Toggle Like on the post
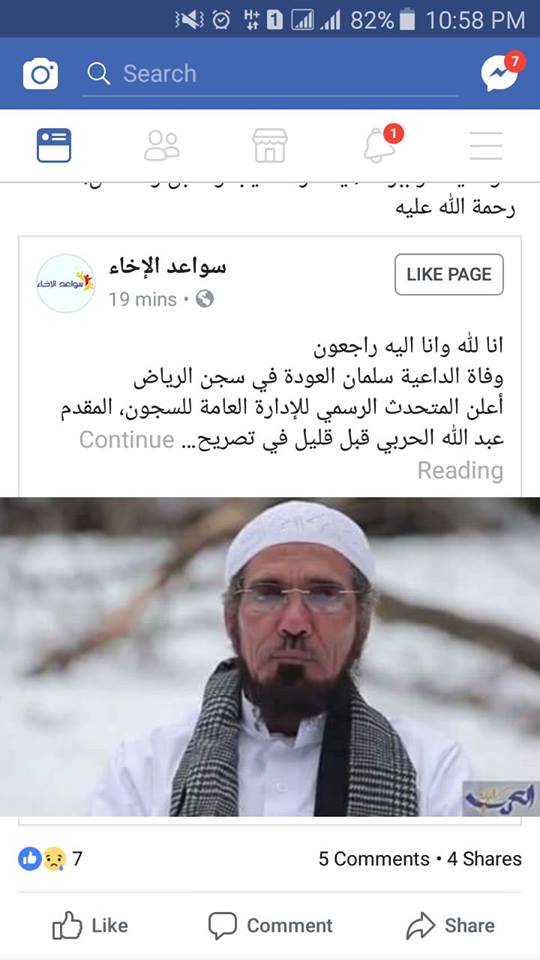This screenshot has height=960, width=540. 90,925
